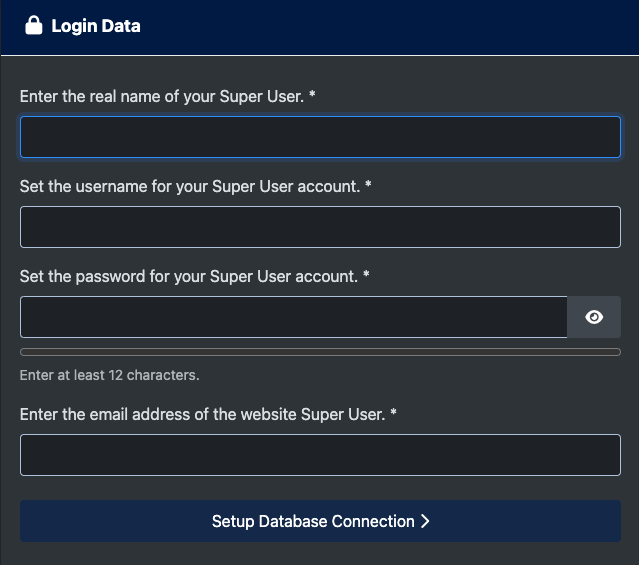Click the 'Set the username' label text

pyautogui.click(x=189, y=186)
